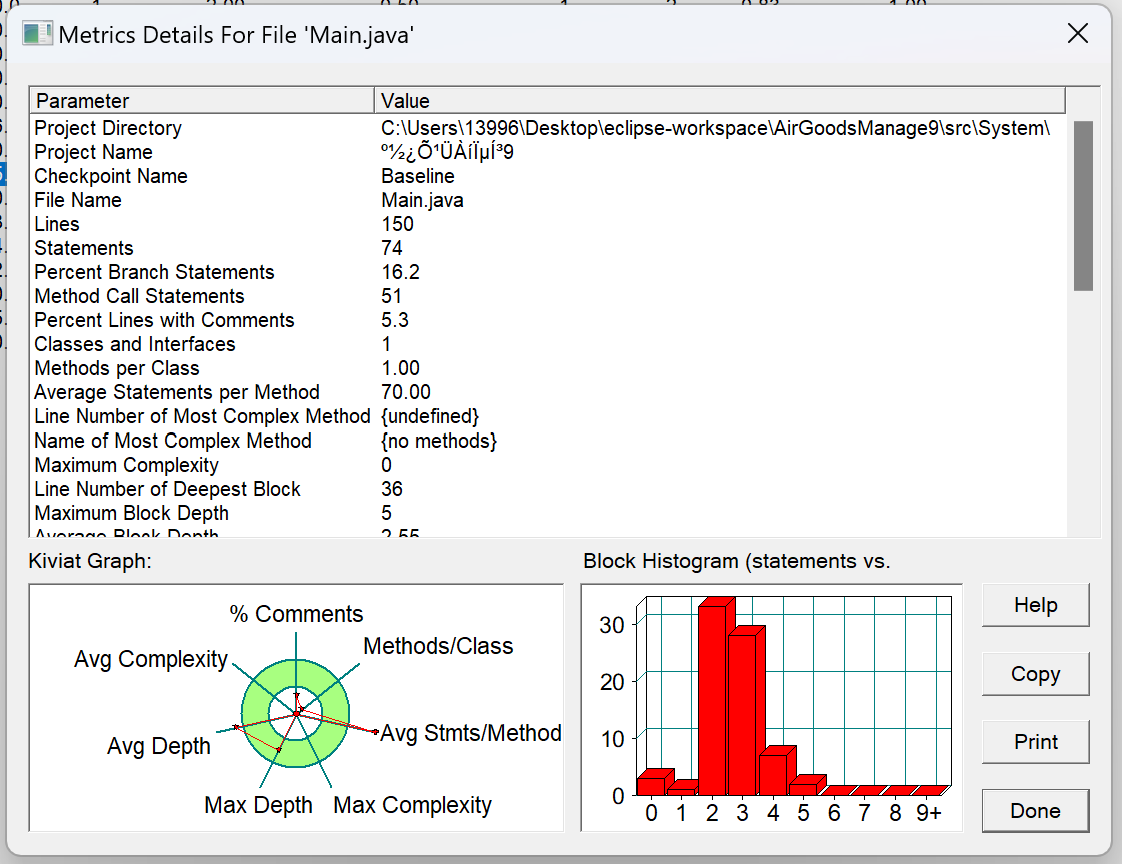The width and height of the screenshot is (1122, 864).
Task: Select the Lines parameter row
Action: (x=548, y=224)
